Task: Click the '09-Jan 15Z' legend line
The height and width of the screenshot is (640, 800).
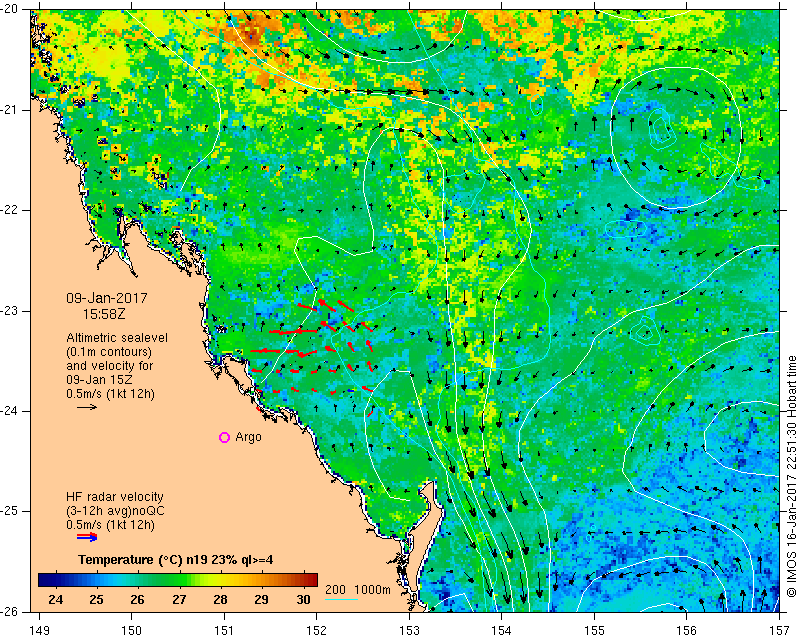Action: pos(99,380)
